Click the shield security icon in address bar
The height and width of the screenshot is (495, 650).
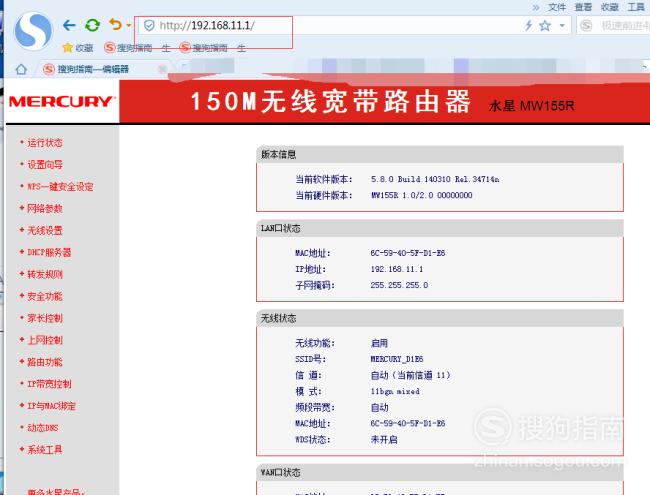tap(149, 26)
